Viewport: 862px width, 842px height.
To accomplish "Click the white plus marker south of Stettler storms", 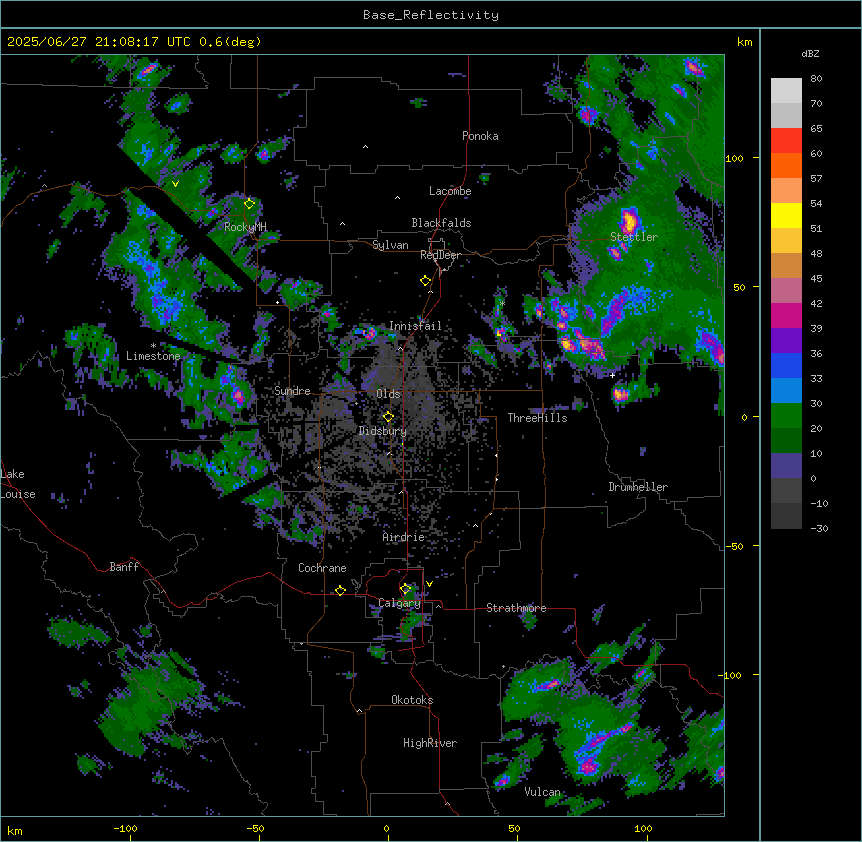I will 612,375.
